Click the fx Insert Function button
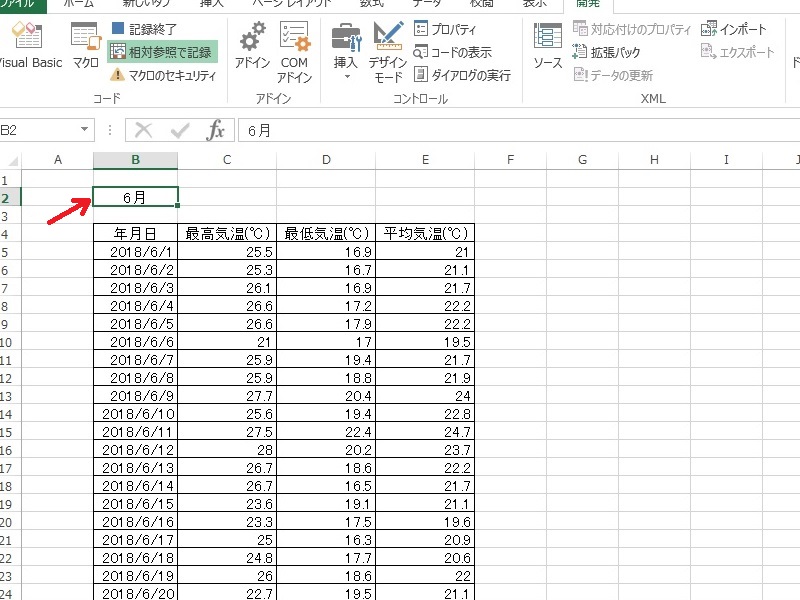The image size is (800, 600). [x=215, y=130]
